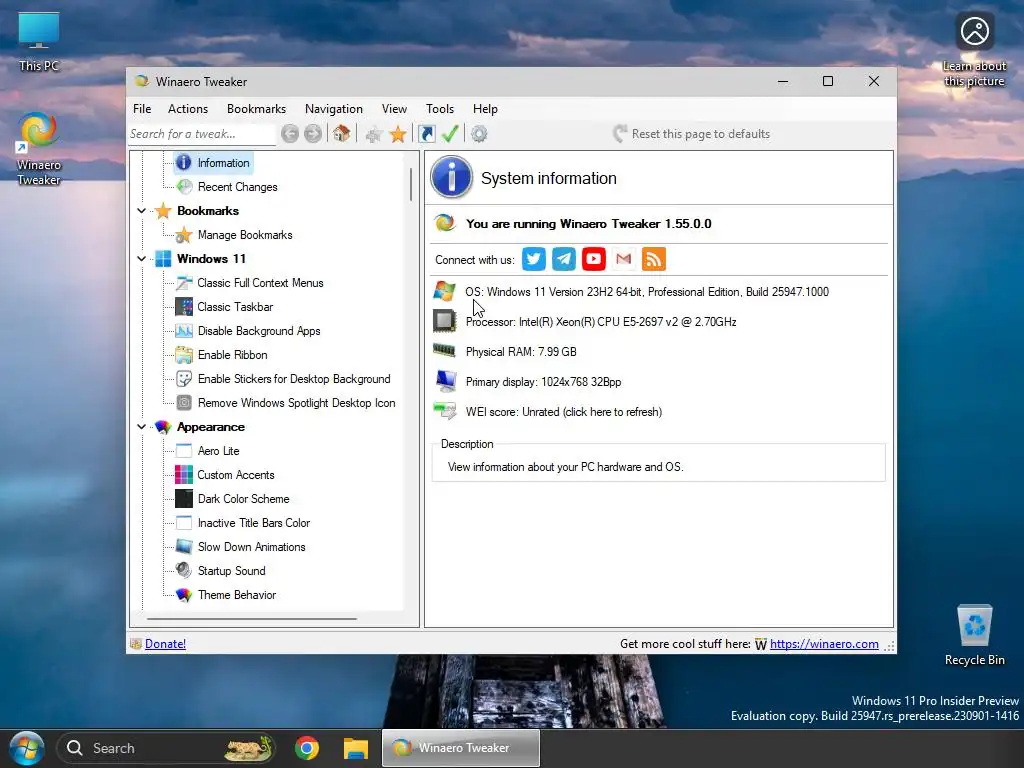The image size is (1024, 768).
Task: Open bookmarks via the gold star toolbar icon
Action: coord(398,135)
